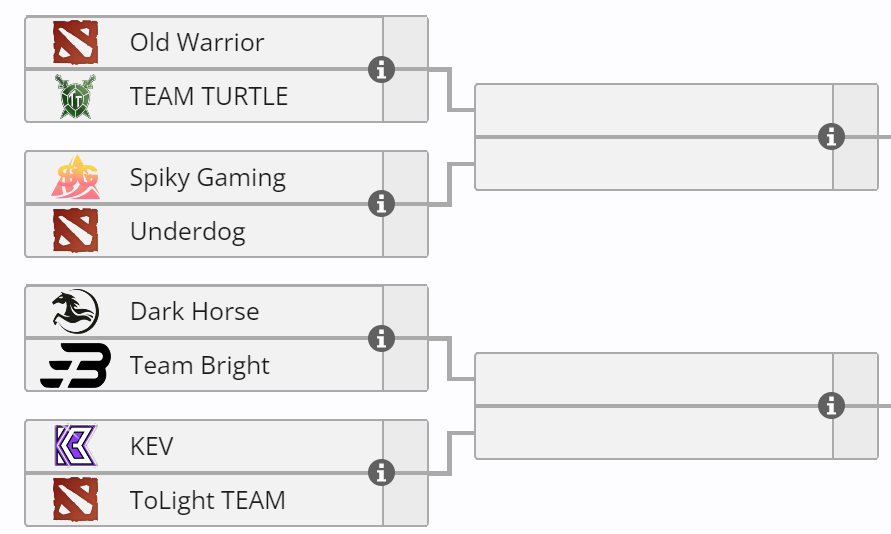The height and width of the screenshot is (534, 891).
Task: Click the Team Bright team name
Action: [x=200, y=366]
